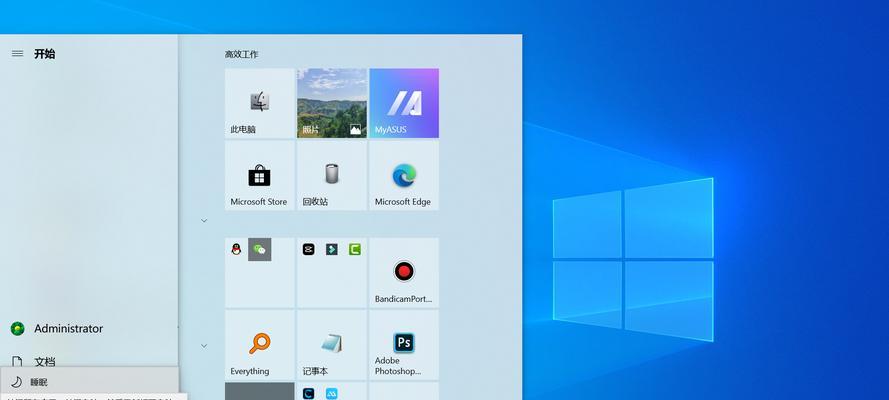Launch the Adobe Photoshop tile
Screen dimensions: 889x400
tap(404, 345)
